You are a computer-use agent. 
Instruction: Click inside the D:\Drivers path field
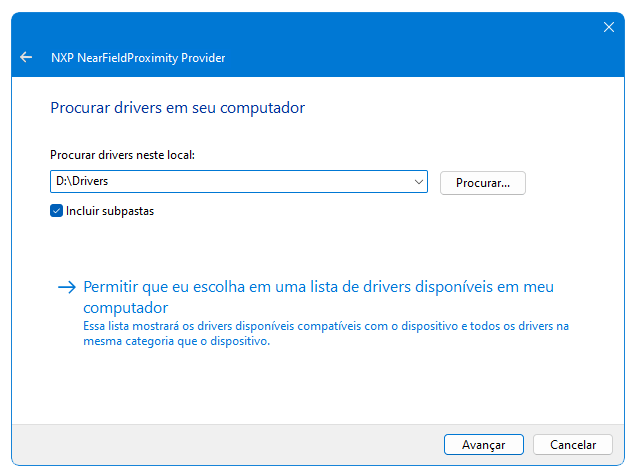click(x=231, y=182)
